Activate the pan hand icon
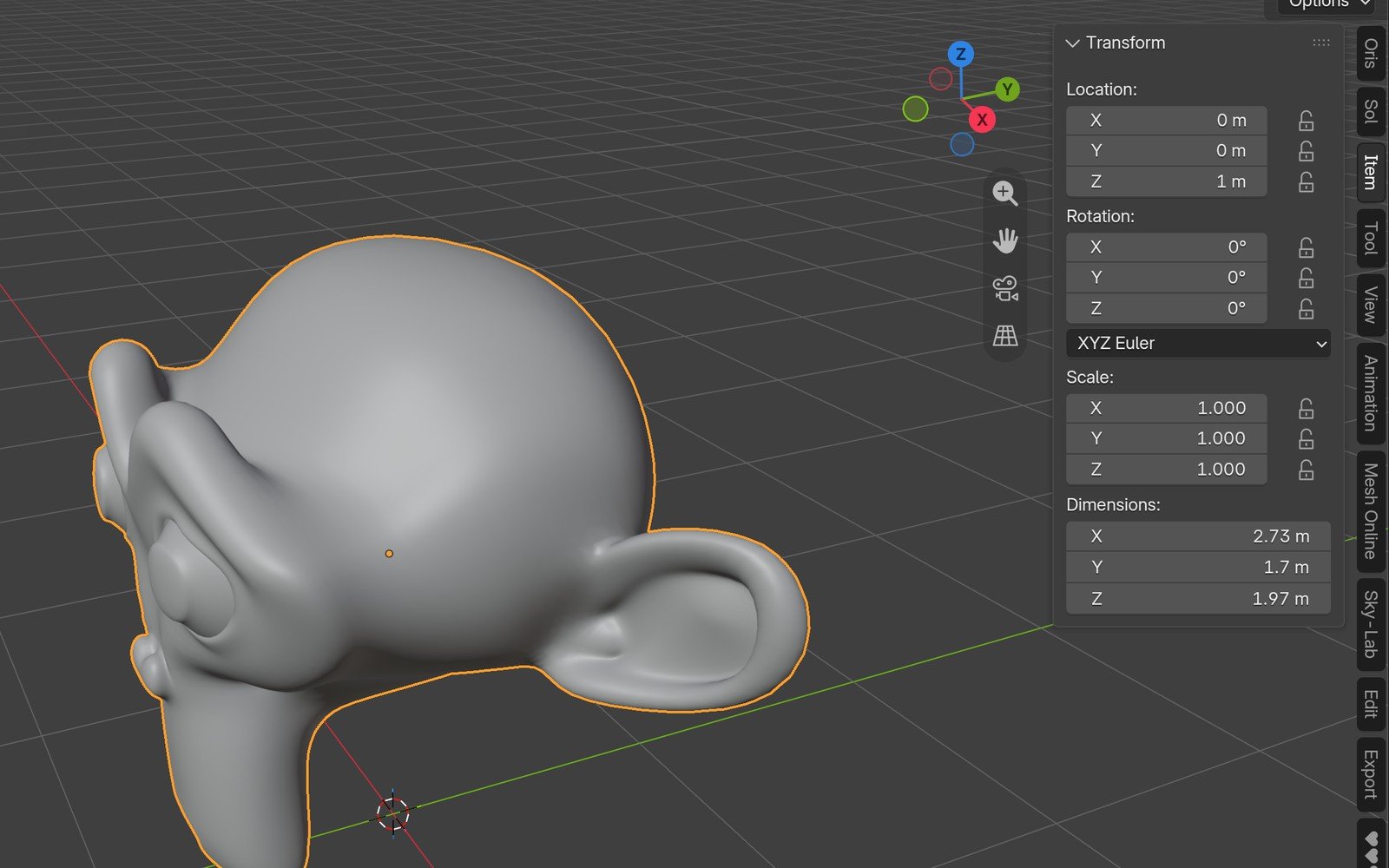Viewport: 1389px width, 868px height. click(x=1005, y=240)
